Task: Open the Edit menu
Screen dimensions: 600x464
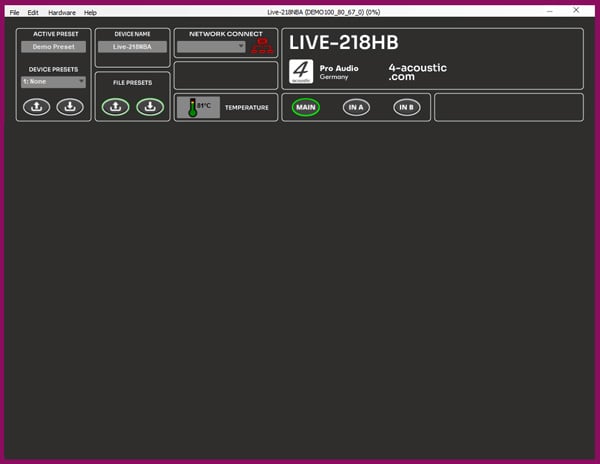Action: (33, 12)
